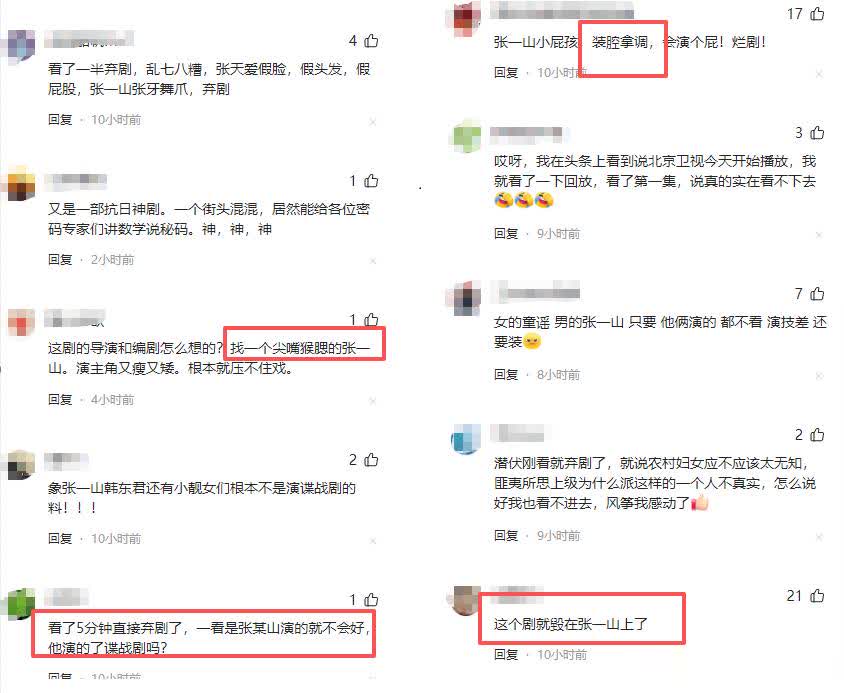
Task: Like the comment with 17 likes
Action: coord(817,13)
